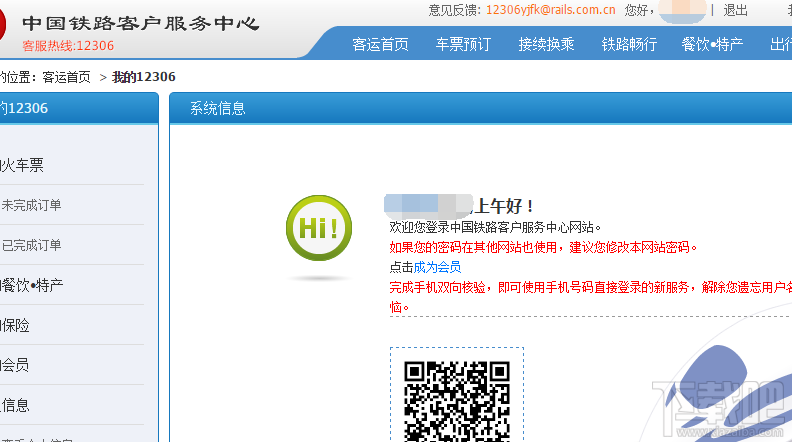Expand the 会员 sidebar section
Screen dimensions: 792x442
pos(15,365)
